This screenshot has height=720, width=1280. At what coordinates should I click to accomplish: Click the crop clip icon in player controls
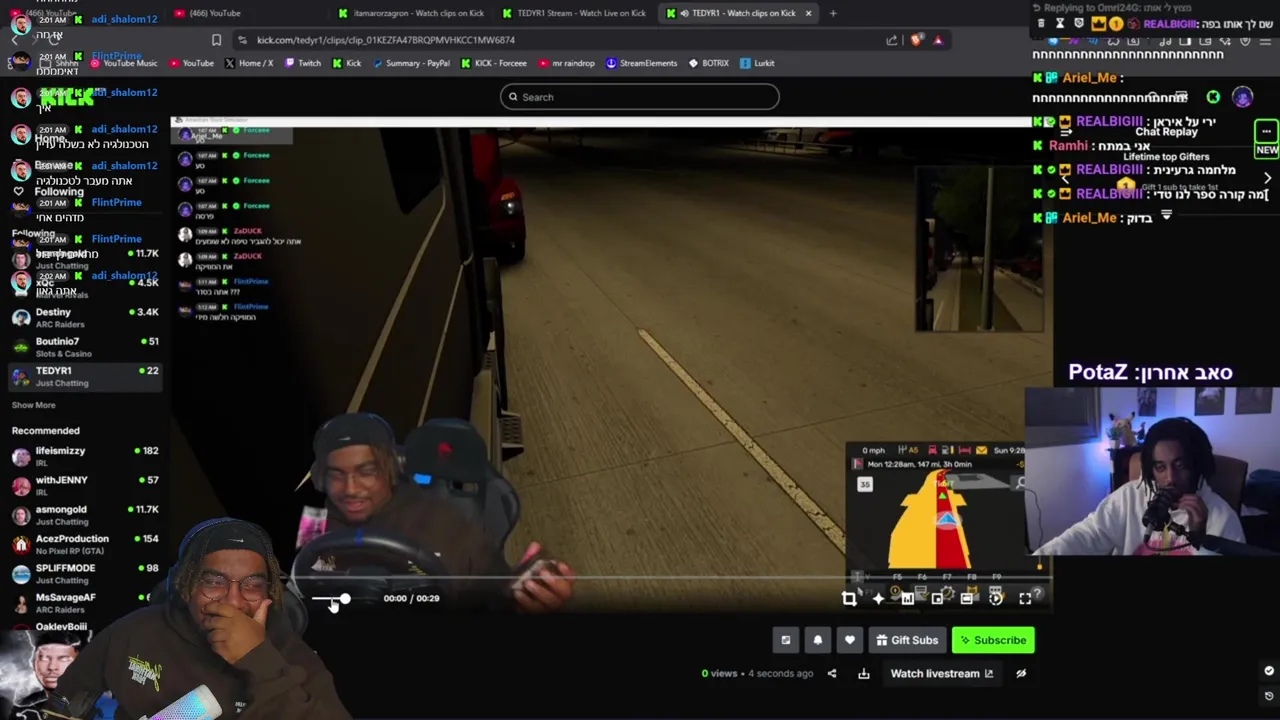[x=849, y=598]
